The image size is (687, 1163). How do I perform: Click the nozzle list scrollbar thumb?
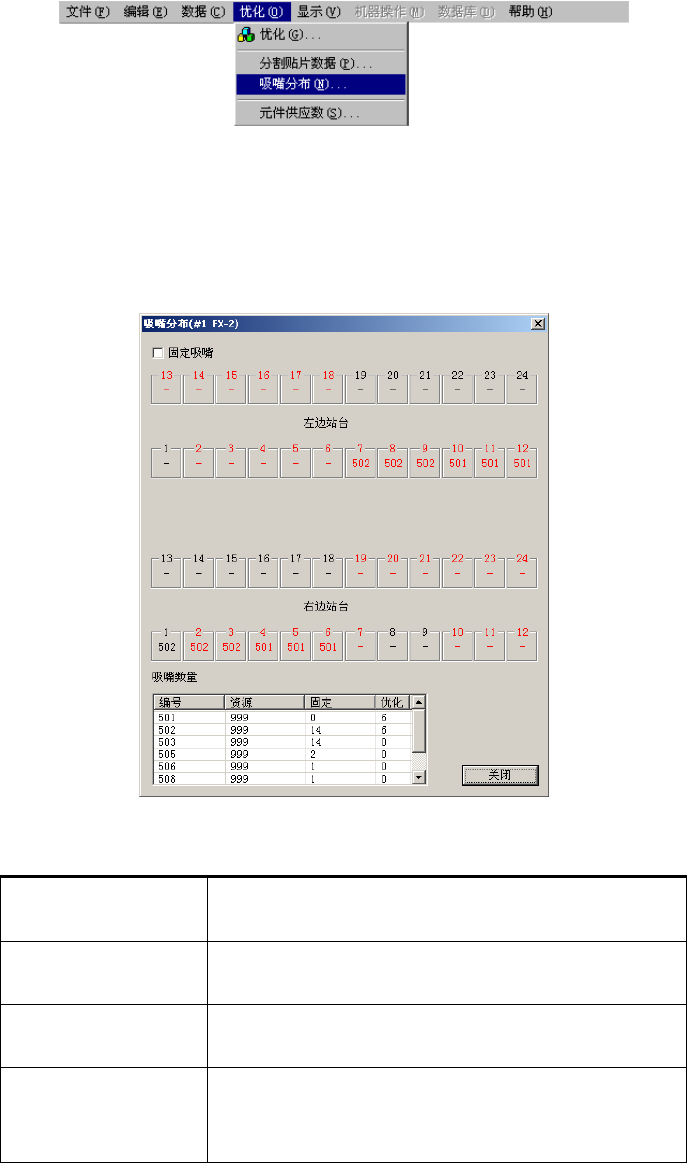[418, 731]
